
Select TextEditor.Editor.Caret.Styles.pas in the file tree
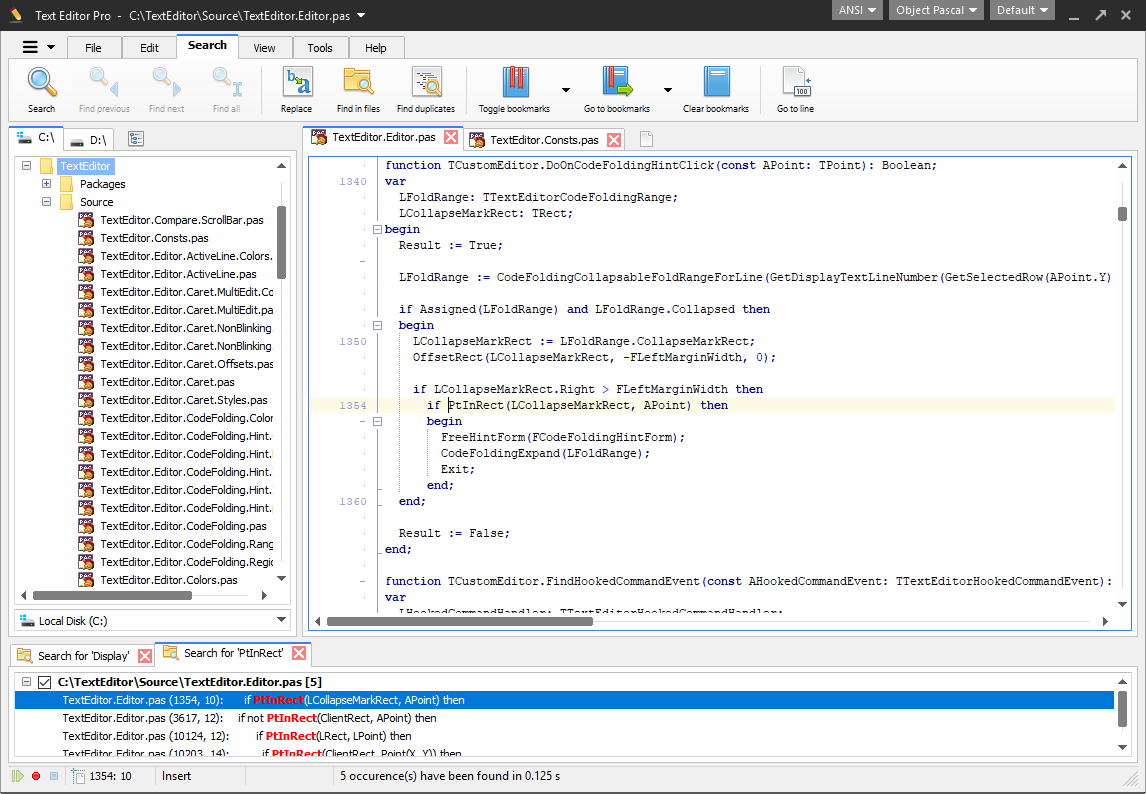coord(184,400)
